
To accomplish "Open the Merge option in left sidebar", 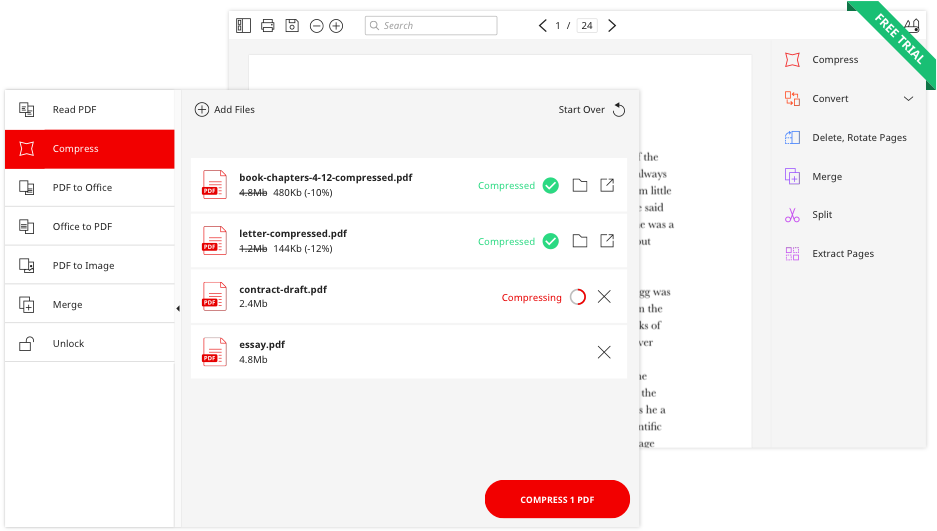I will tap(89, 305).
